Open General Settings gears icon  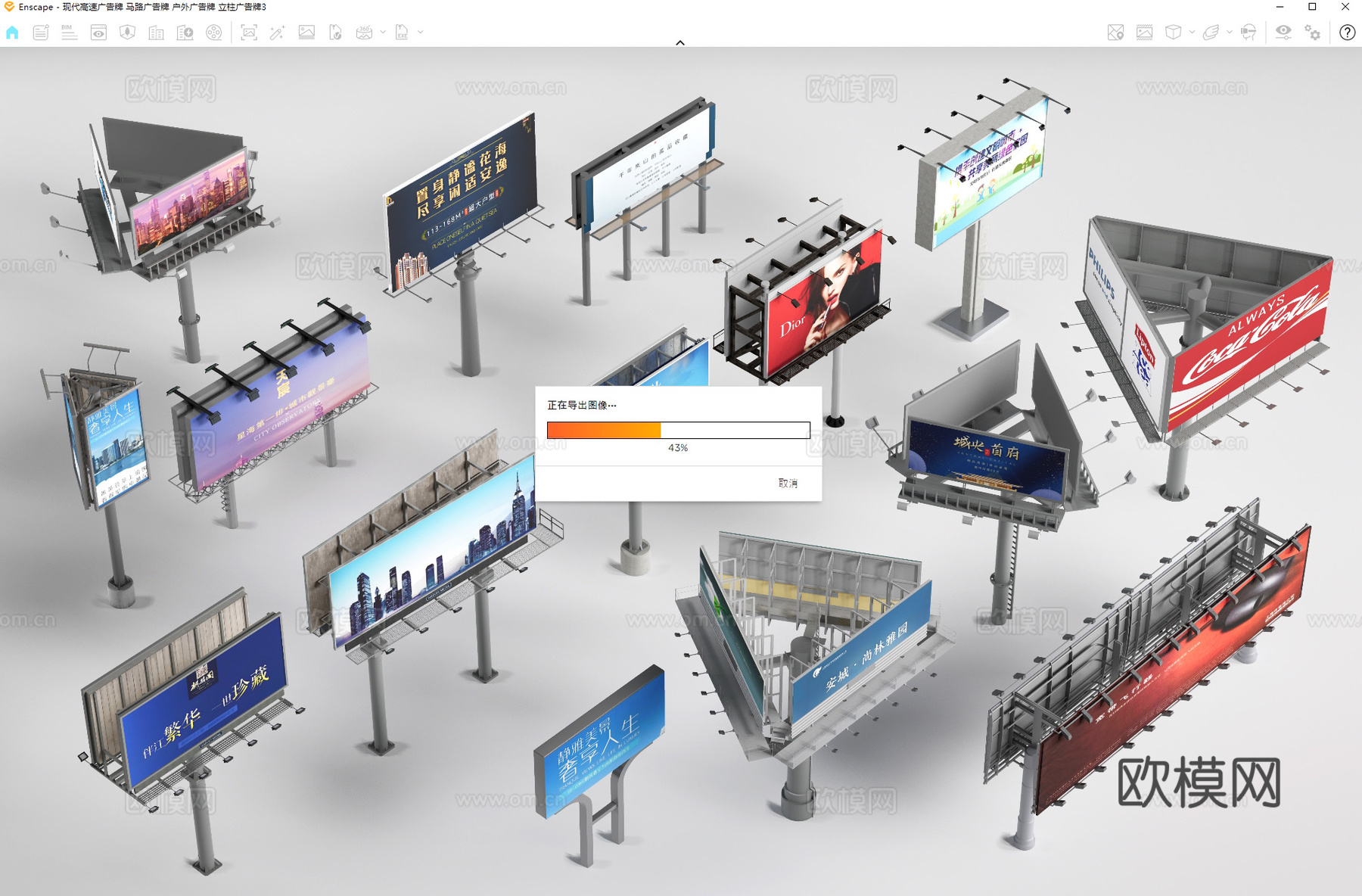point(1313,33)
